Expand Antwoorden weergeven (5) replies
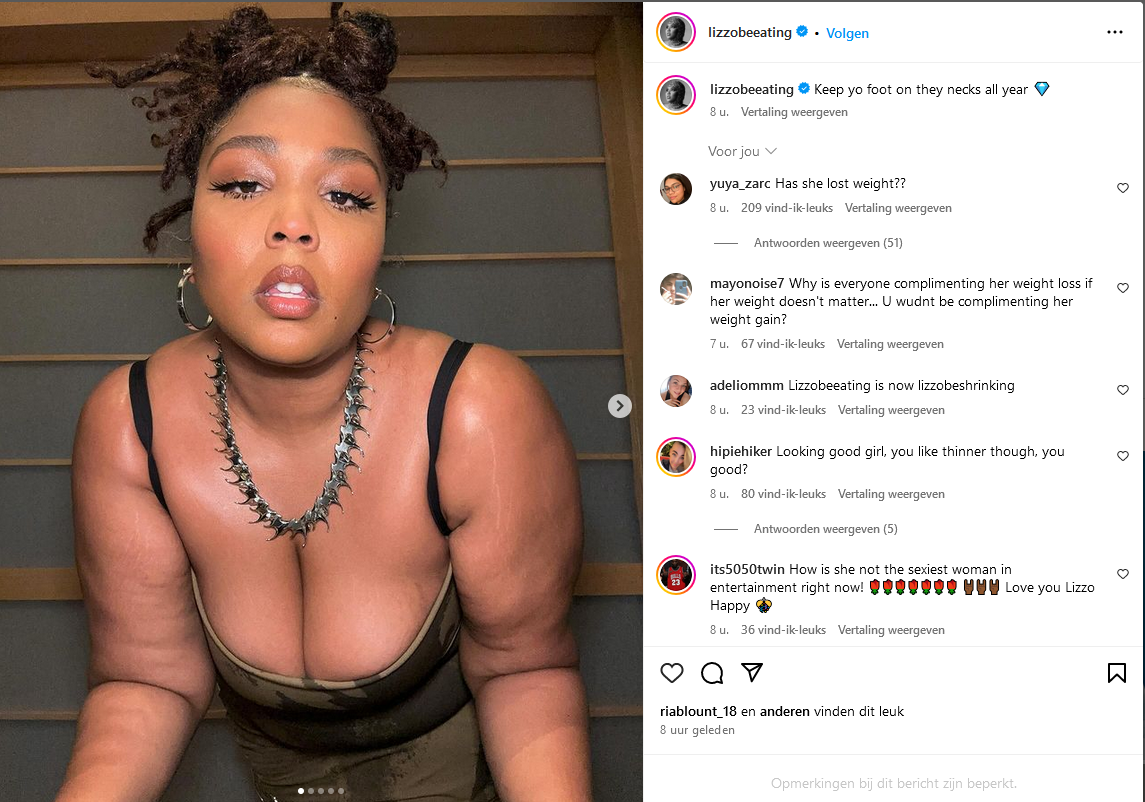Screen dimensions: 1145x802 coord(825,529)
